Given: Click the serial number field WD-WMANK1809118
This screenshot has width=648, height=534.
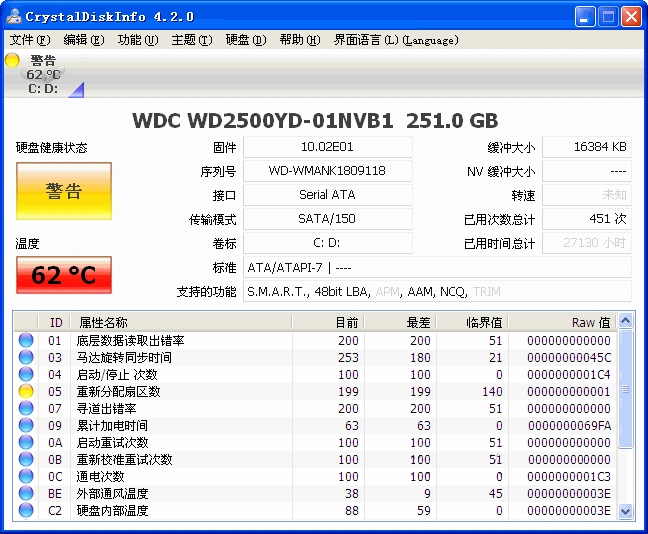Looking at the screenshot, I should (327, 171).
